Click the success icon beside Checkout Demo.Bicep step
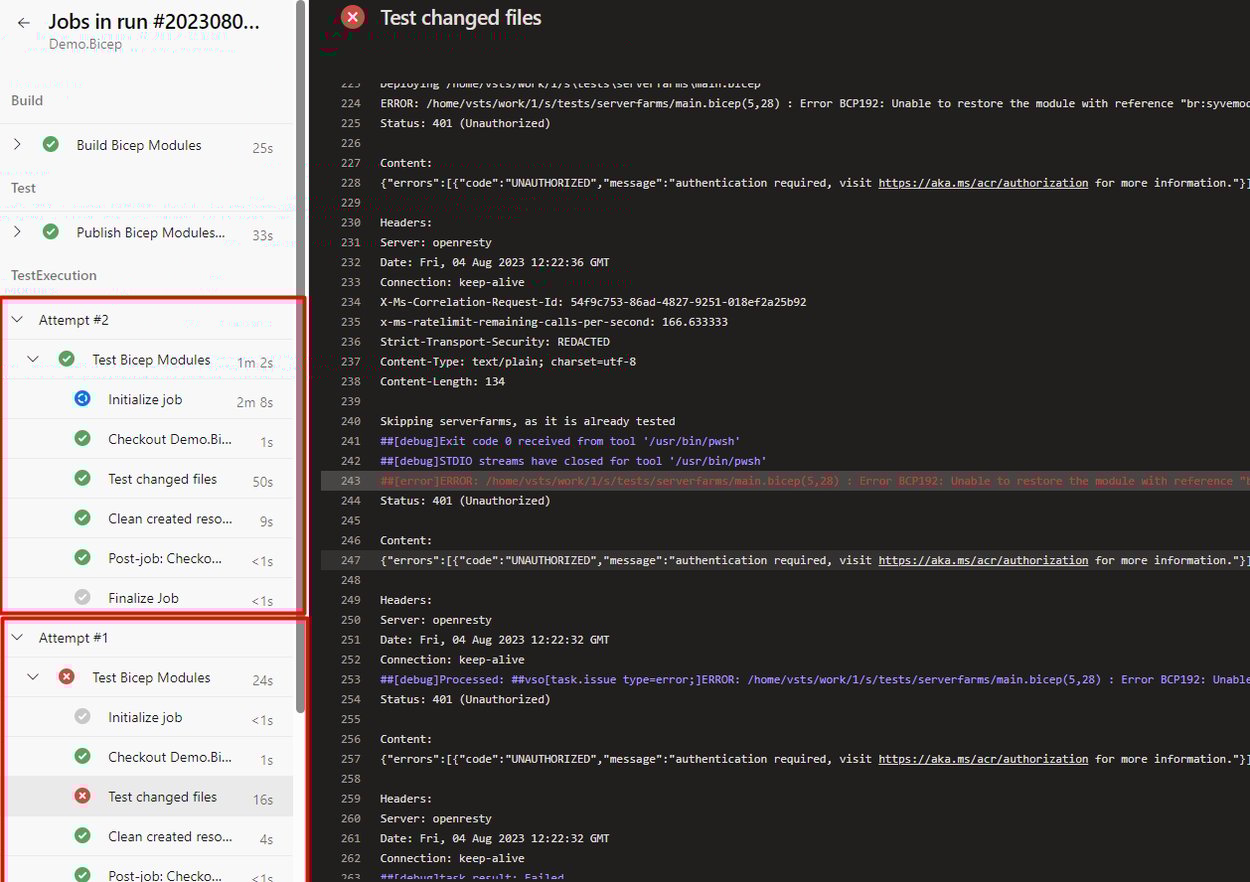The width and height of the screenshot is (1250, 882). pyautogui.click(x=82, y=438)
